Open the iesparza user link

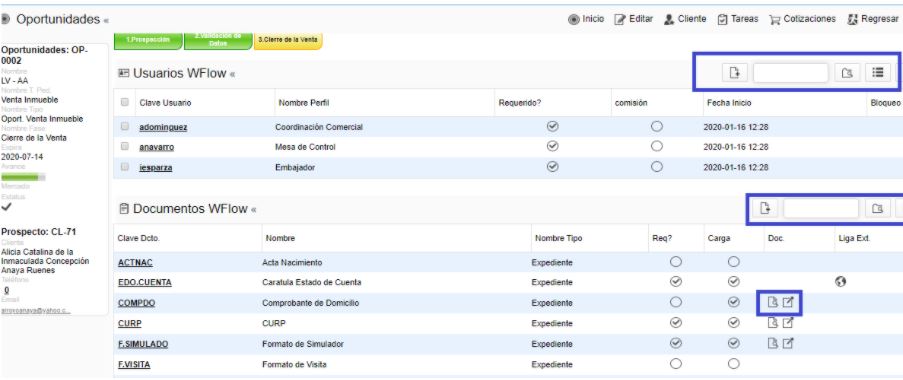click(x=155, y=168)
